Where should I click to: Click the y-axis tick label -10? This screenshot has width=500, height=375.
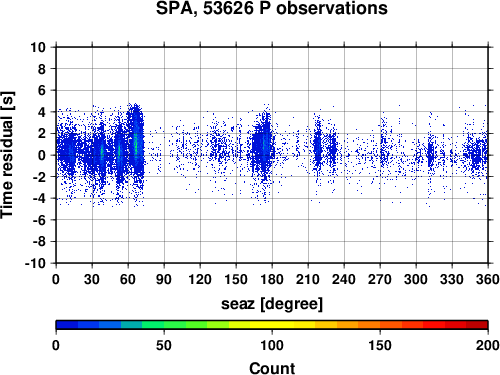click(36, 263)
